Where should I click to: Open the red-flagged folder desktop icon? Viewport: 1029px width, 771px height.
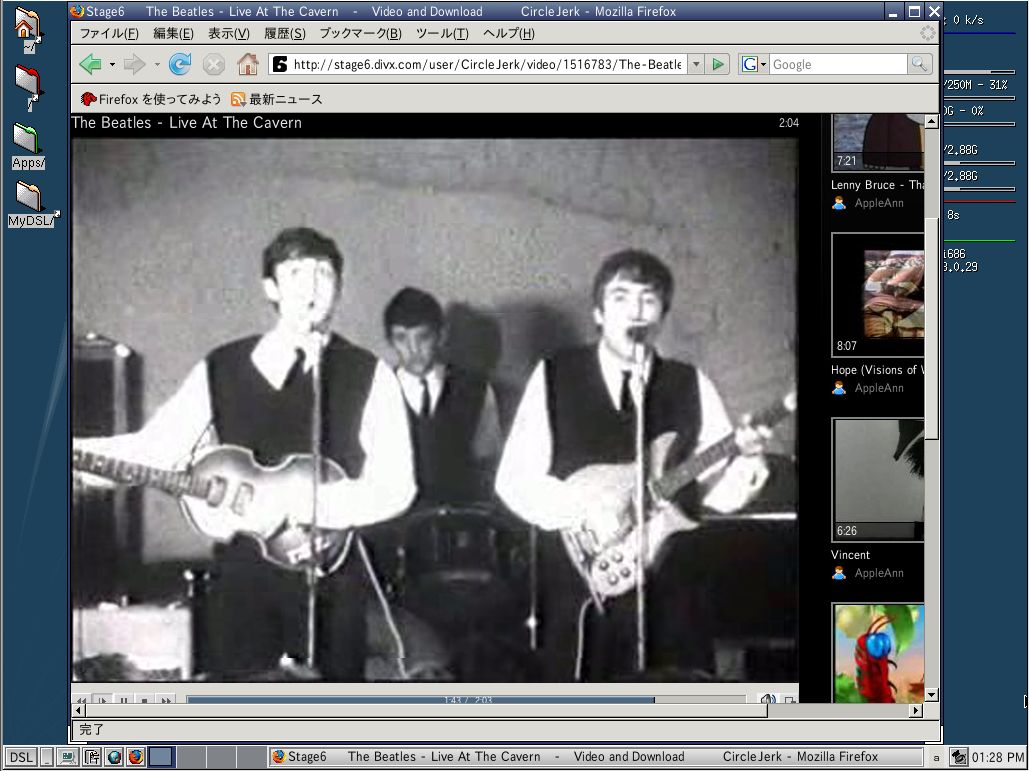[29, 86]
